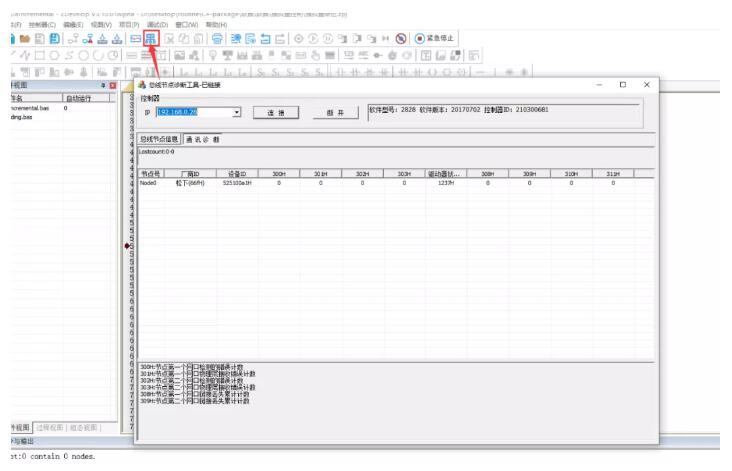Click the envelope-shaped icon left of bus diagnostic
This screenshot has height=471, width=732.
coord(135,39)
